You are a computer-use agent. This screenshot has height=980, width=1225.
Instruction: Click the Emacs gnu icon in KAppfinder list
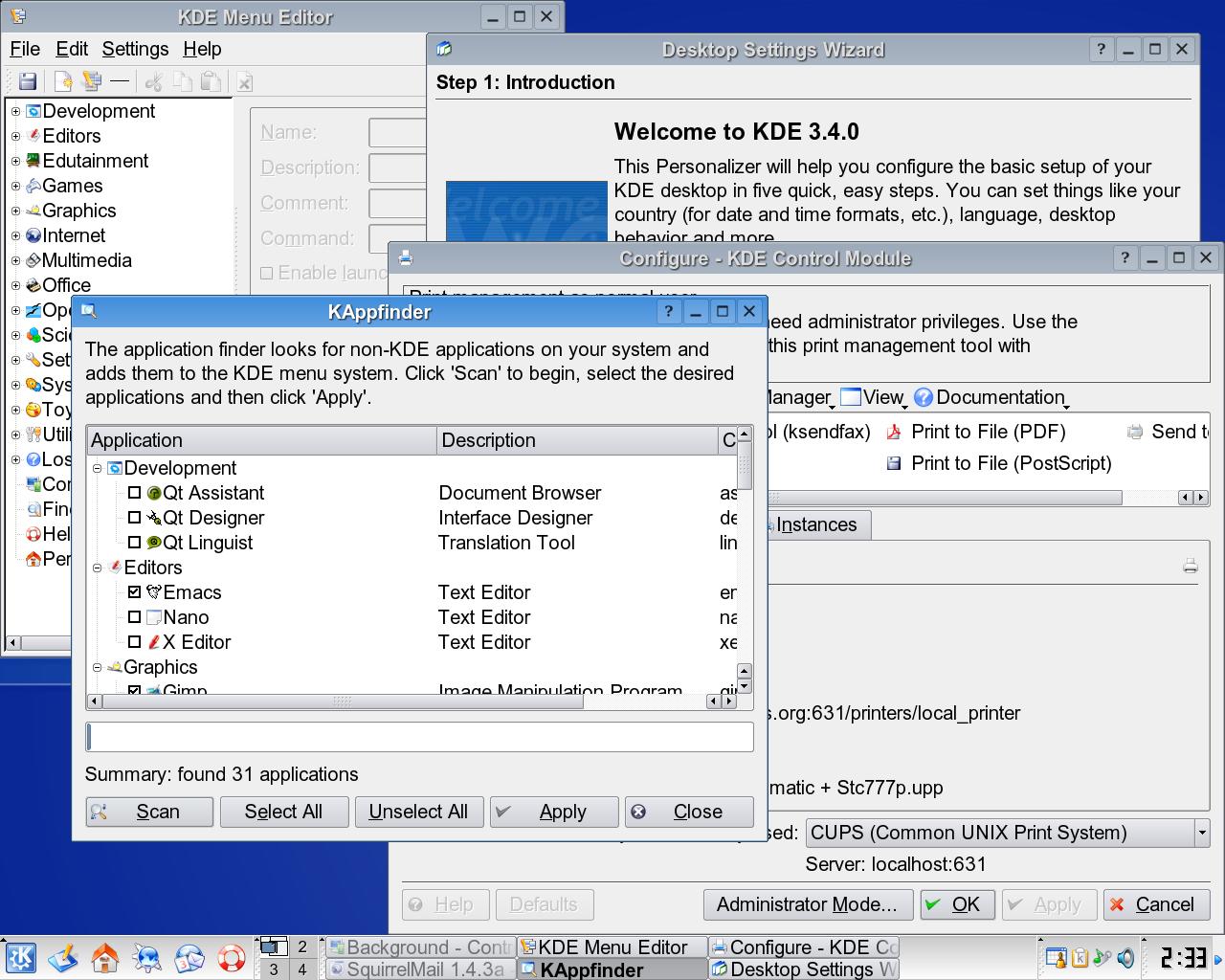click(x=154, y=592)
